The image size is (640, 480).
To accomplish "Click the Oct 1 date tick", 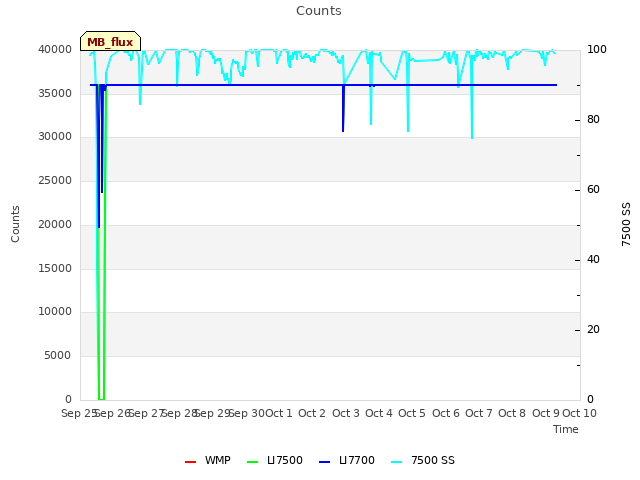I will (279, 413).
